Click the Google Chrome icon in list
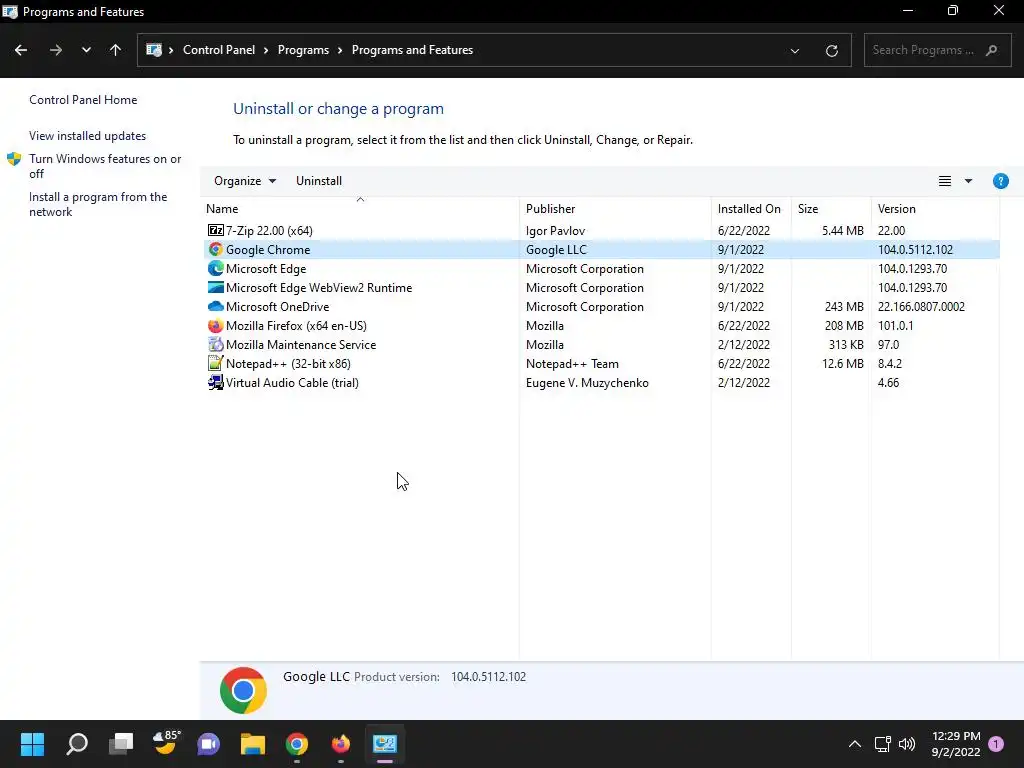 [x=216, y=249]
